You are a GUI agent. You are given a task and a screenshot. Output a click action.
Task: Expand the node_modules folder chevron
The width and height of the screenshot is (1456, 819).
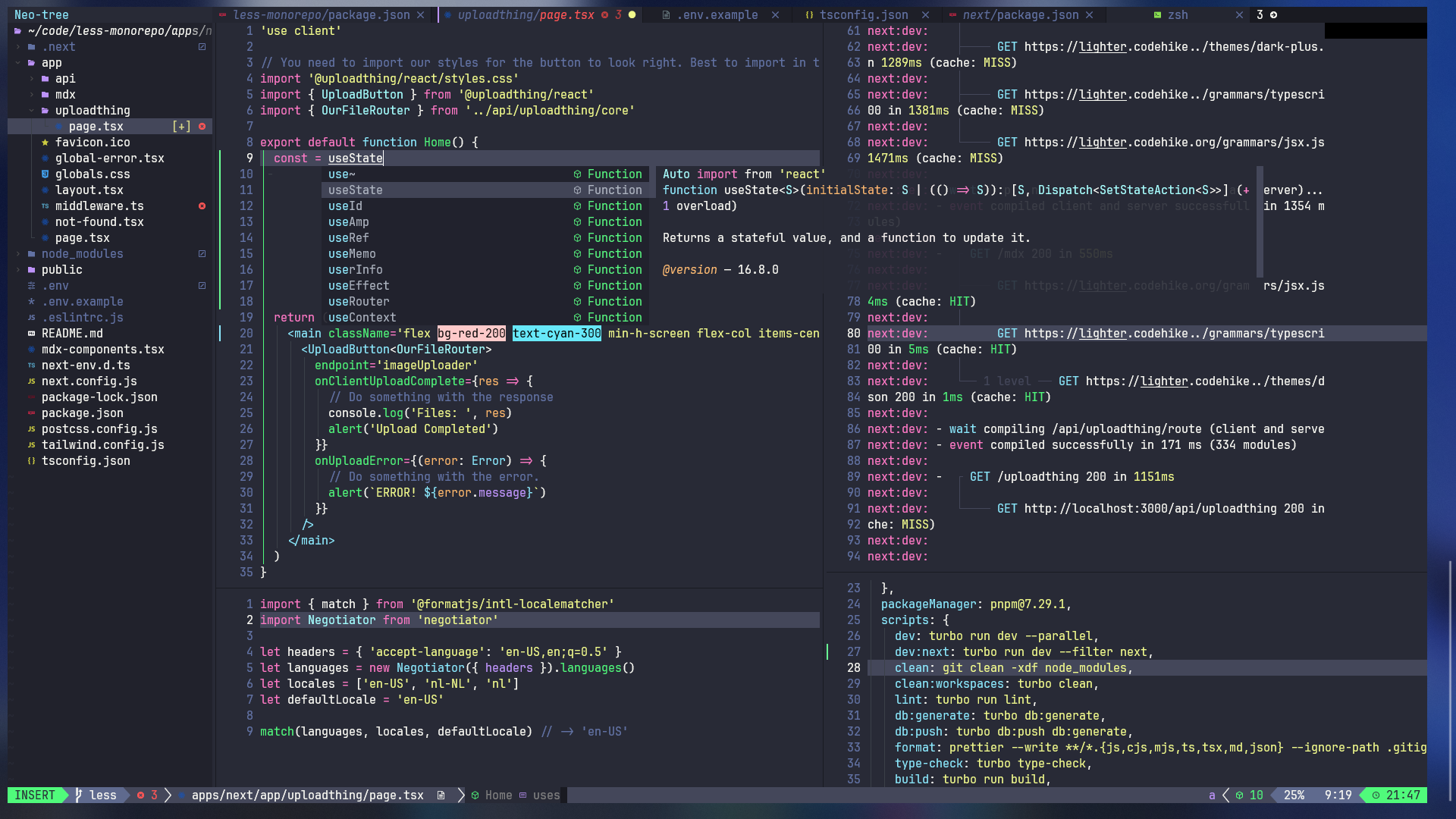(x=17, y=254)
